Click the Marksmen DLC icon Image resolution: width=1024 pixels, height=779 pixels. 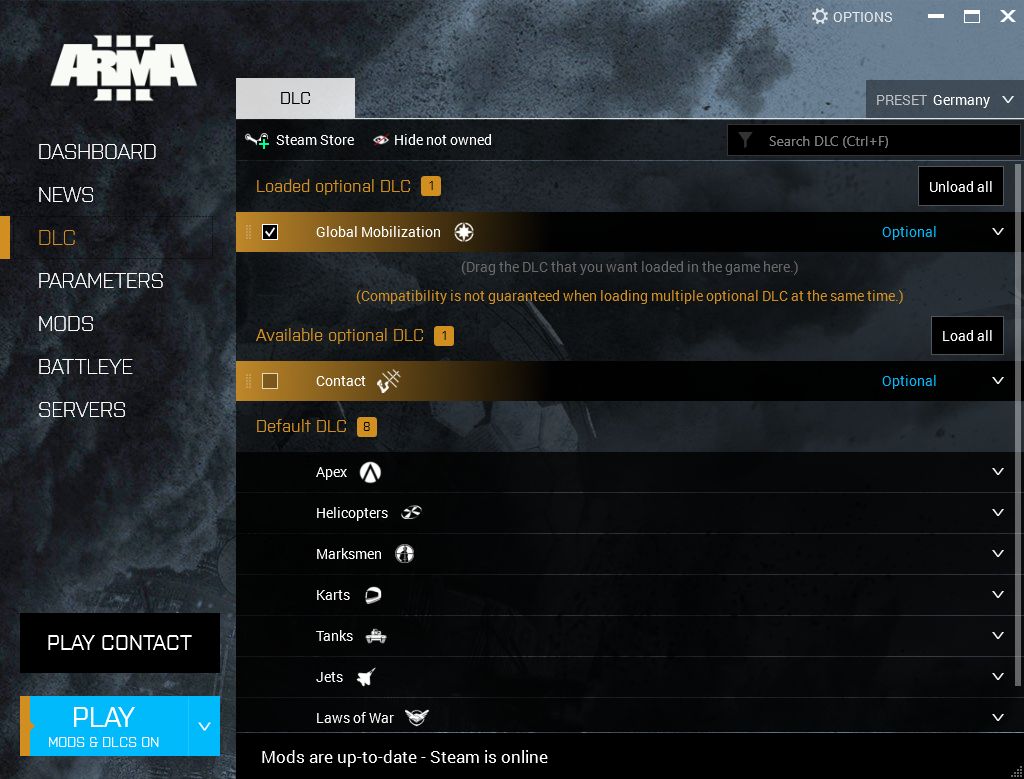pos(405,554)
